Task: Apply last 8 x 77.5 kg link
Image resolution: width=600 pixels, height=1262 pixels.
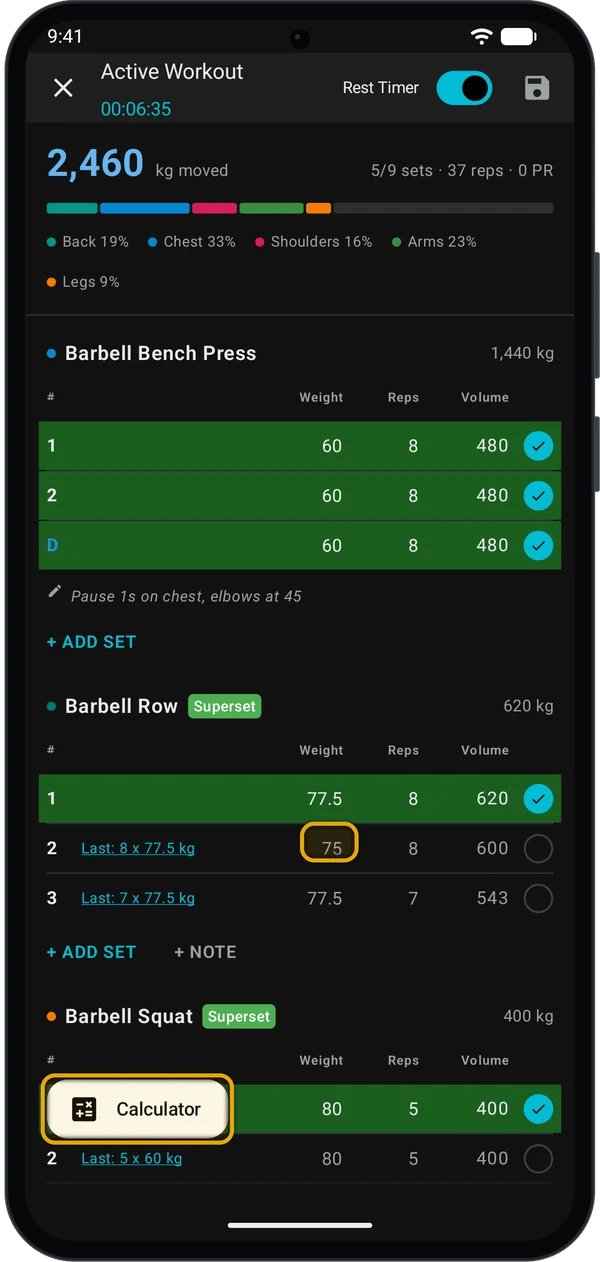Action: pyautogui.click(x=138, y=849)
